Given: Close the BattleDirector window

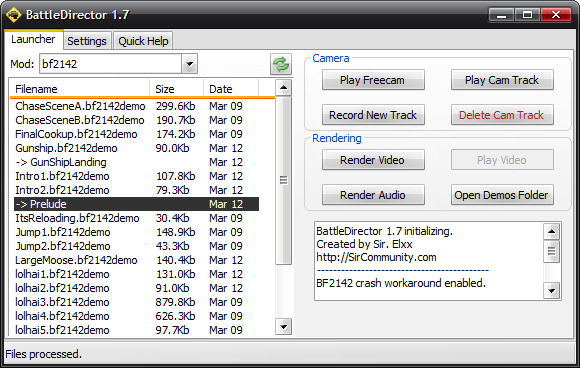Looking at the screenshot, I should (556, 15).
